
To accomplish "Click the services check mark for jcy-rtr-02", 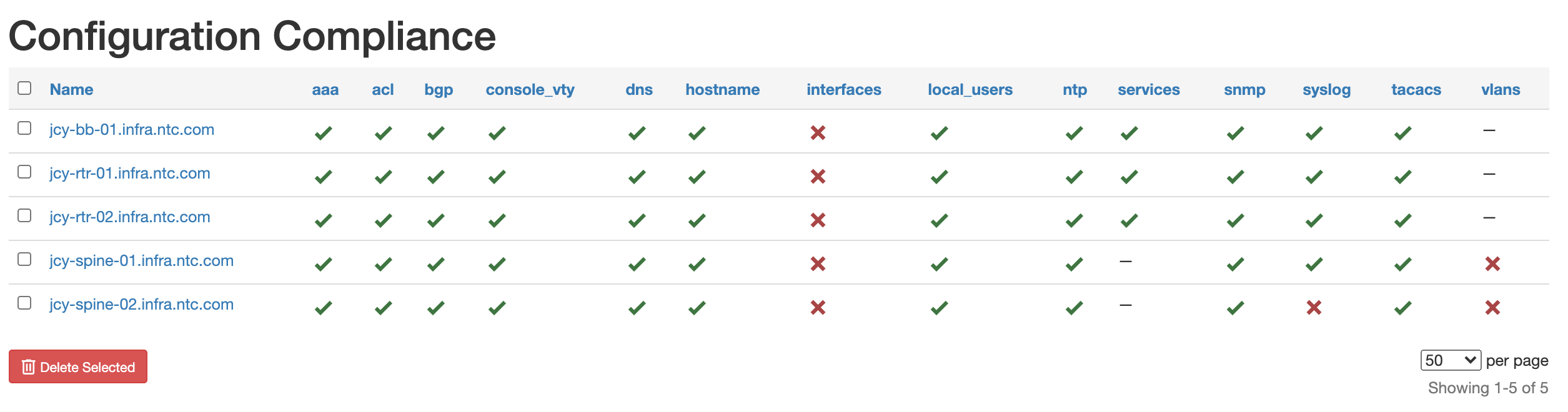I will 1129,219.
